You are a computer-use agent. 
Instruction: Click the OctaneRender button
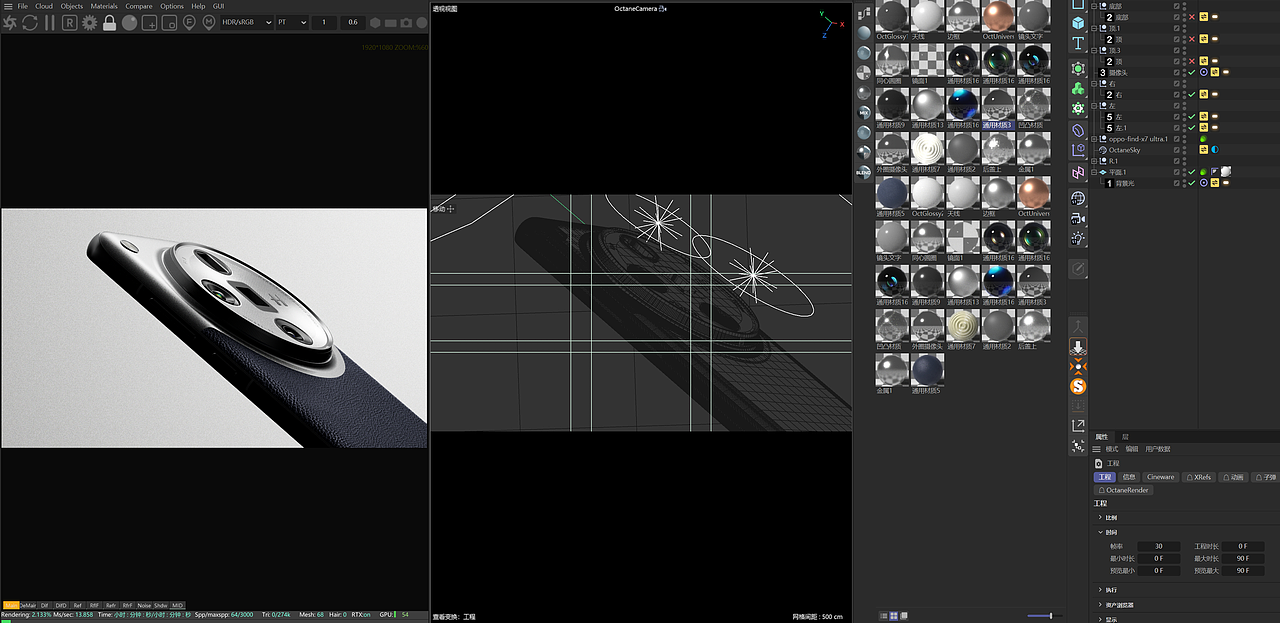point(1124,491)
